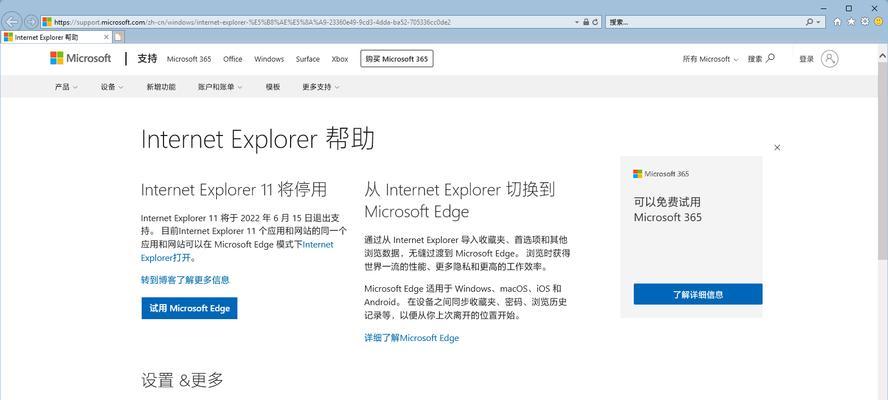Expand the 更多支持 dropdown menu

(321, 87)
